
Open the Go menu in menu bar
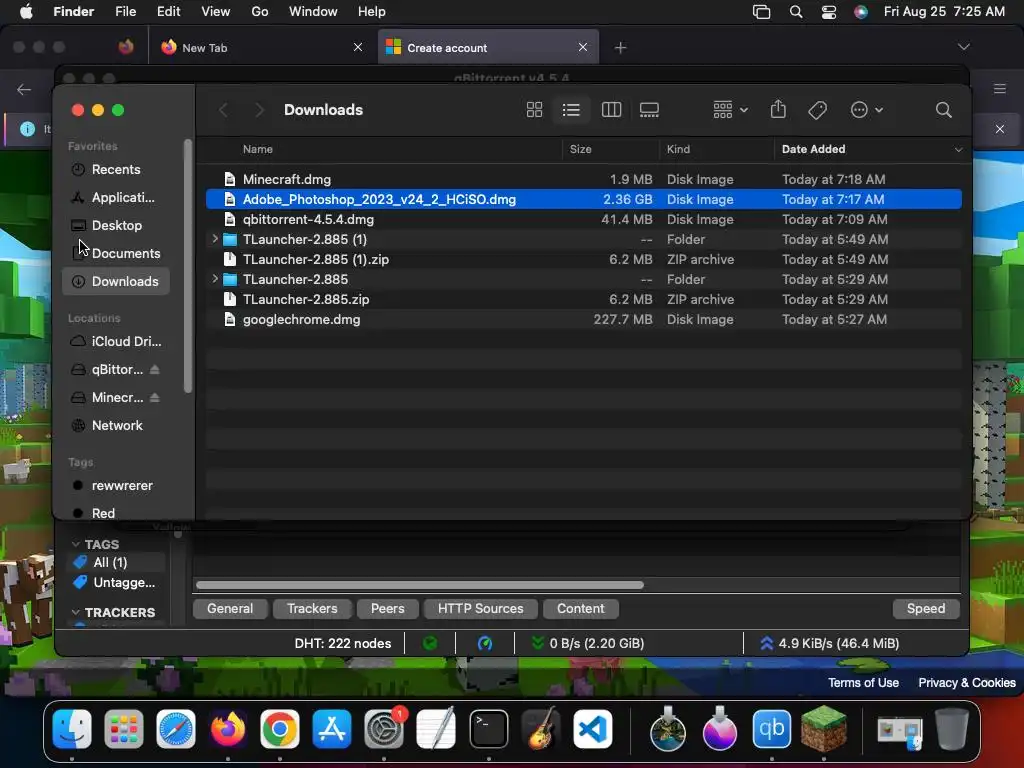point(260,12)
